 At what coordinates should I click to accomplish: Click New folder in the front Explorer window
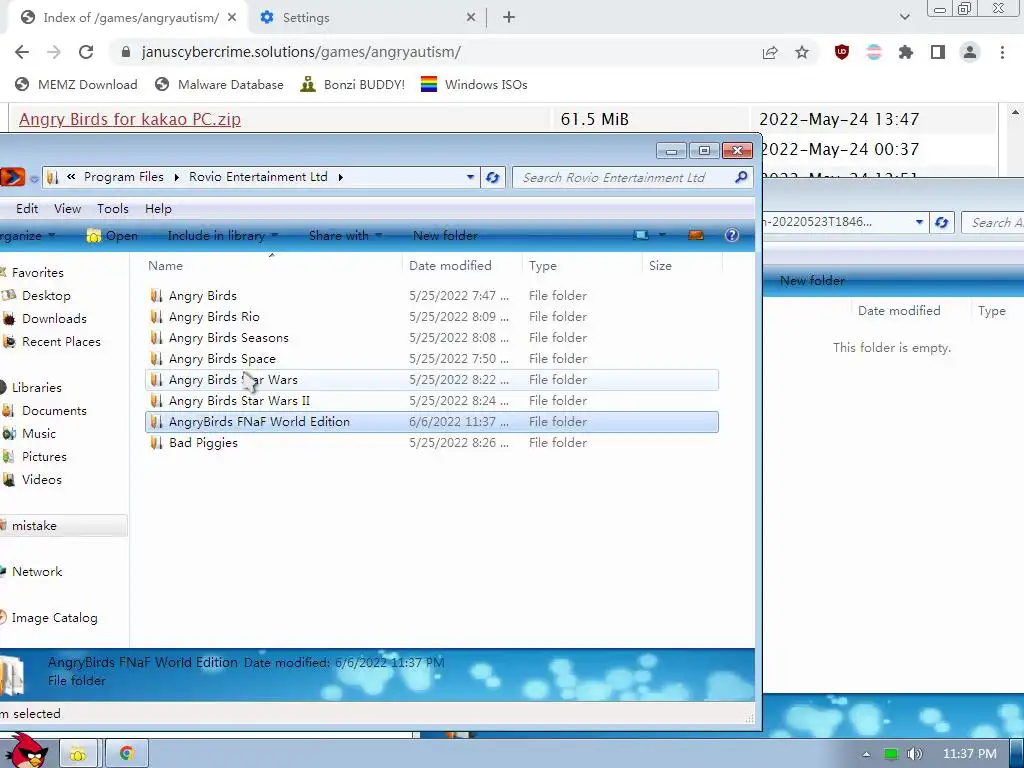(x=445, y=236)
